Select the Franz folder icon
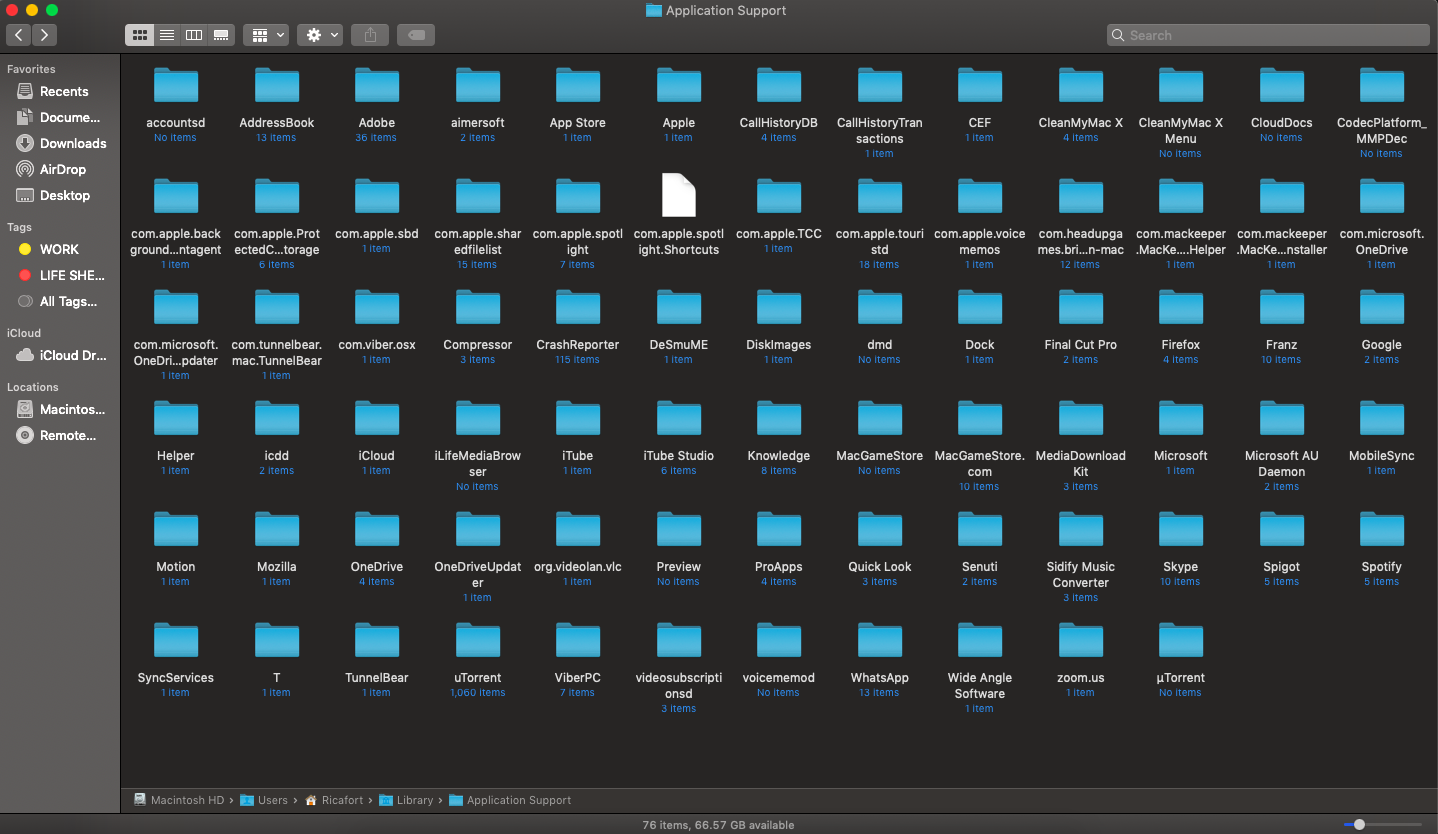Screen dimensions: 1438x834 tap(1282, 308)
